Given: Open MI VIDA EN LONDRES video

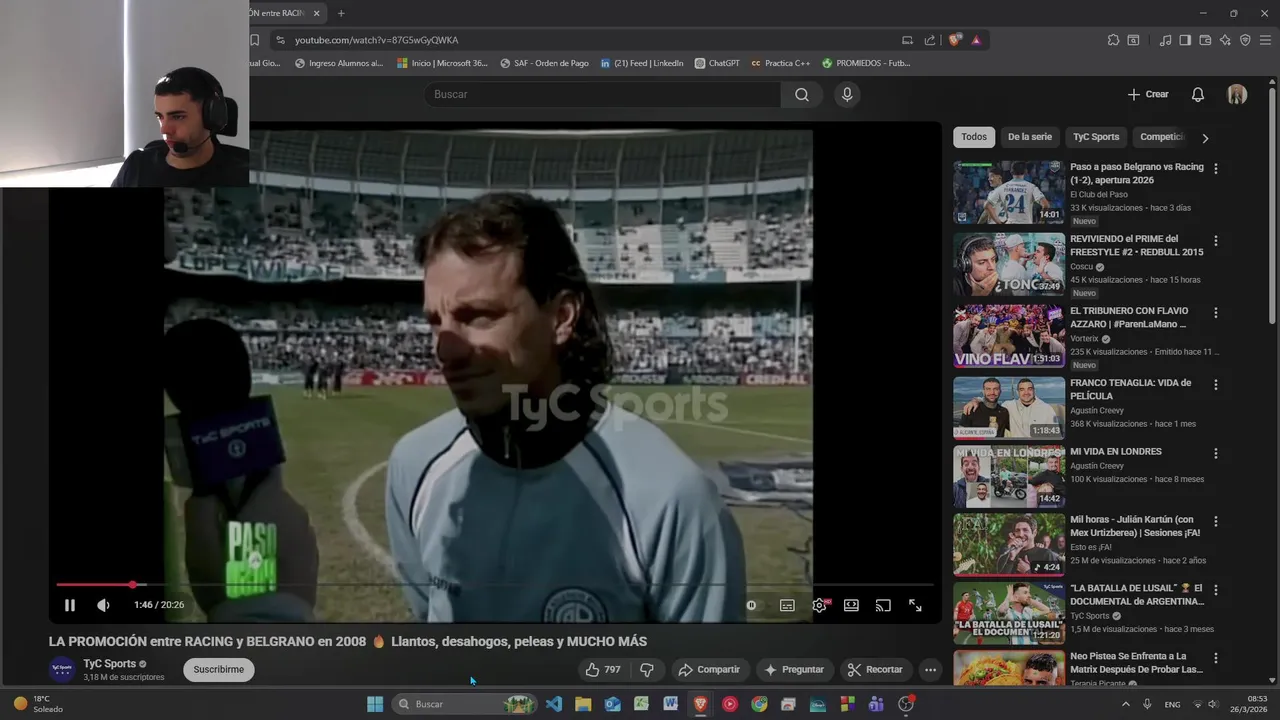Looking at the screenshot, I should point(1009,476).
